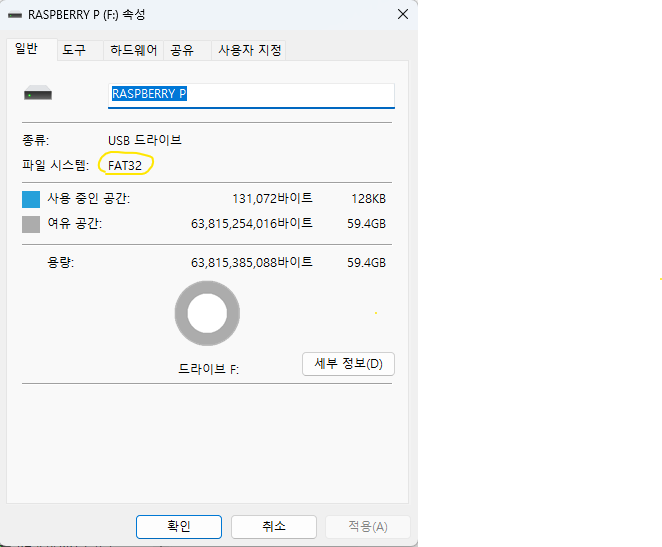This screenshot has width=662, height=547.
Task: Open the 사용자 지정 tab
Action: (x=250, y=50)
